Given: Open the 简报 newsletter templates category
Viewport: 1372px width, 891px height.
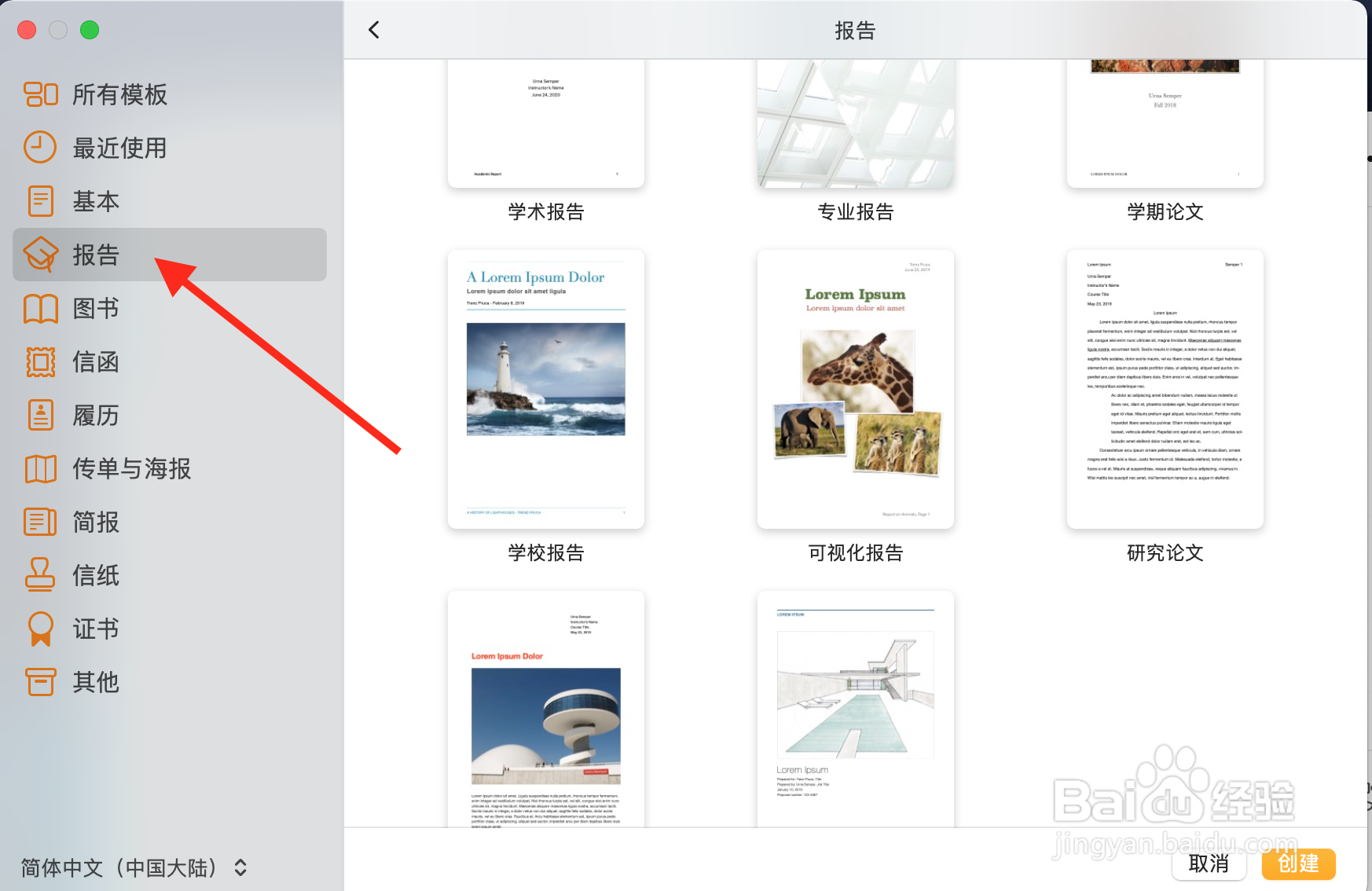Looking at the screenshot, I should click(x=41, y=522).
